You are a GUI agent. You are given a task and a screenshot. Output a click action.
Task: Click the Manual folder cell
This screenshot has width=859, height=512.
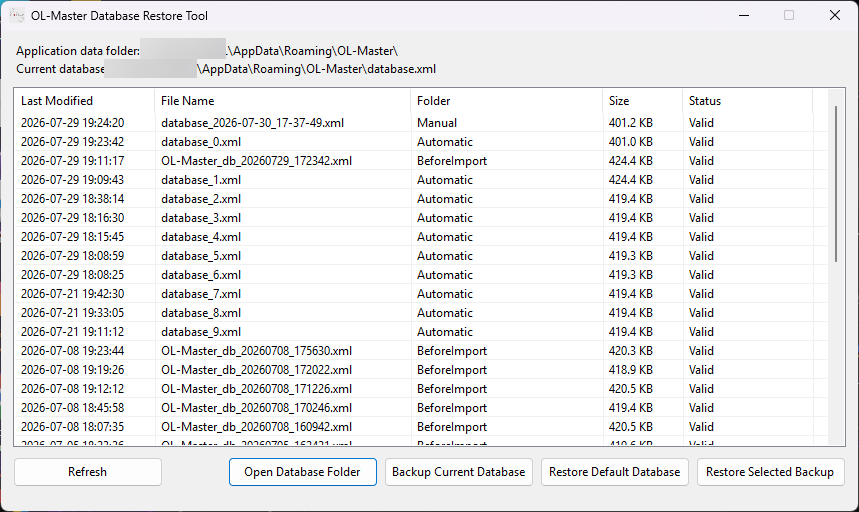(437, 123)
